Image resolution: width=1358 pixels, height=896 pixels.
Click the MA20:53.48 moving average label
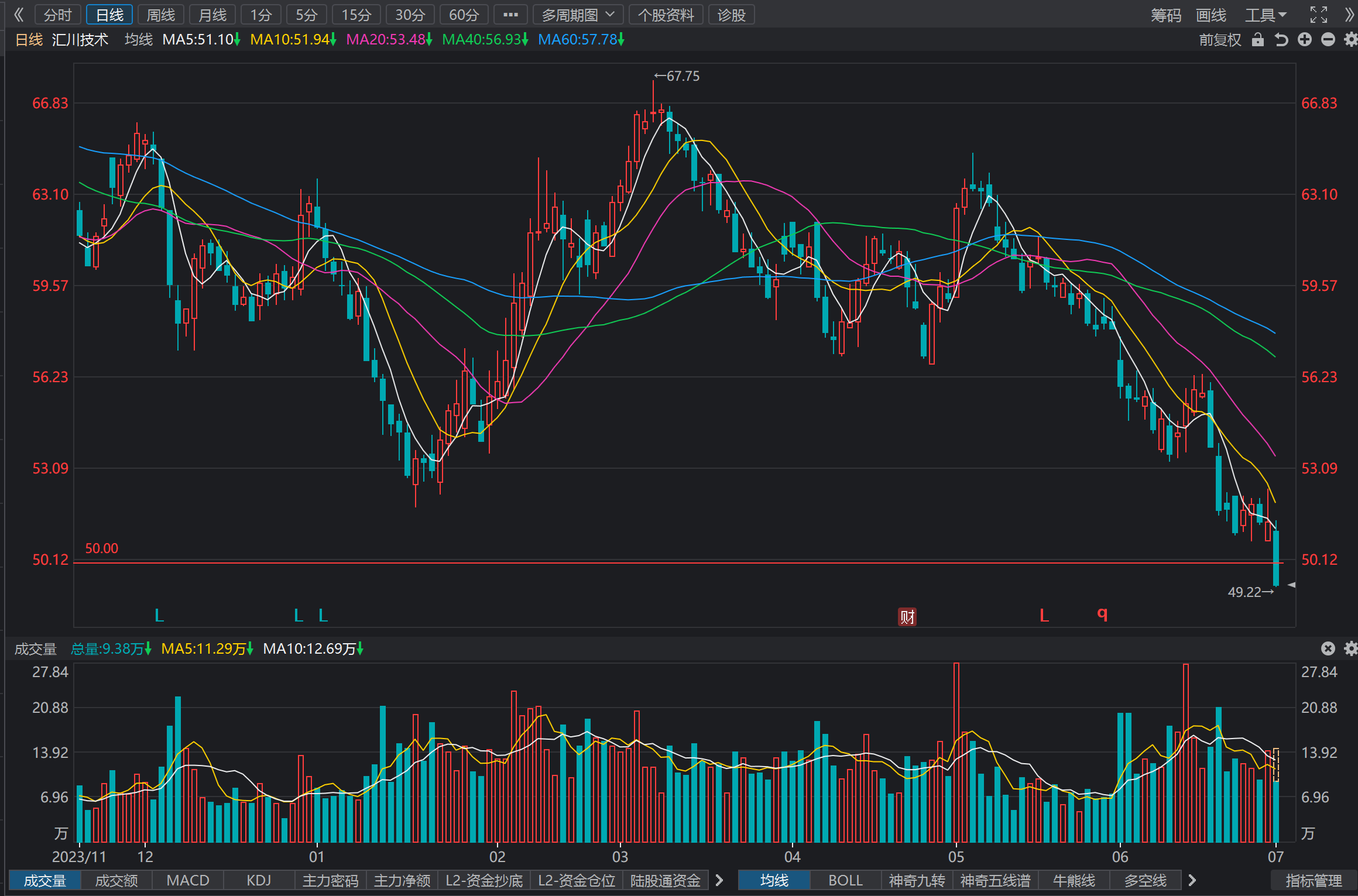click(x=389, y=40)
